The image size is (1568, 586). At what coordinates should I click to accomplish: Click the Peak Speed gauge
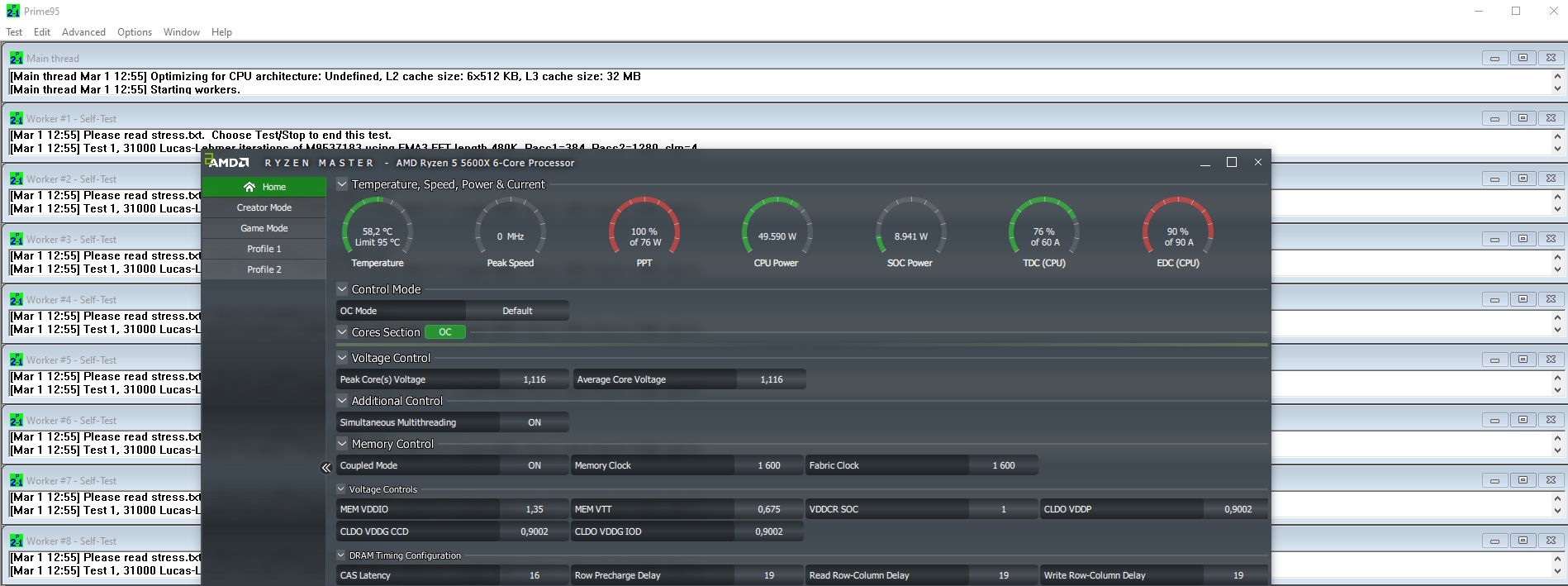(511, 232)
